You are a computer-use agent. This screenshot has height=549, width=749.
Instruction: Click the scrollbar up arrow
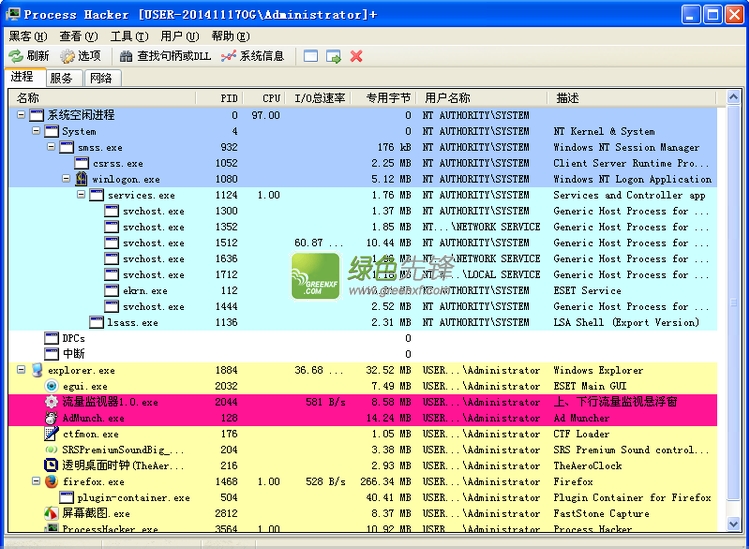click(734, 98)
